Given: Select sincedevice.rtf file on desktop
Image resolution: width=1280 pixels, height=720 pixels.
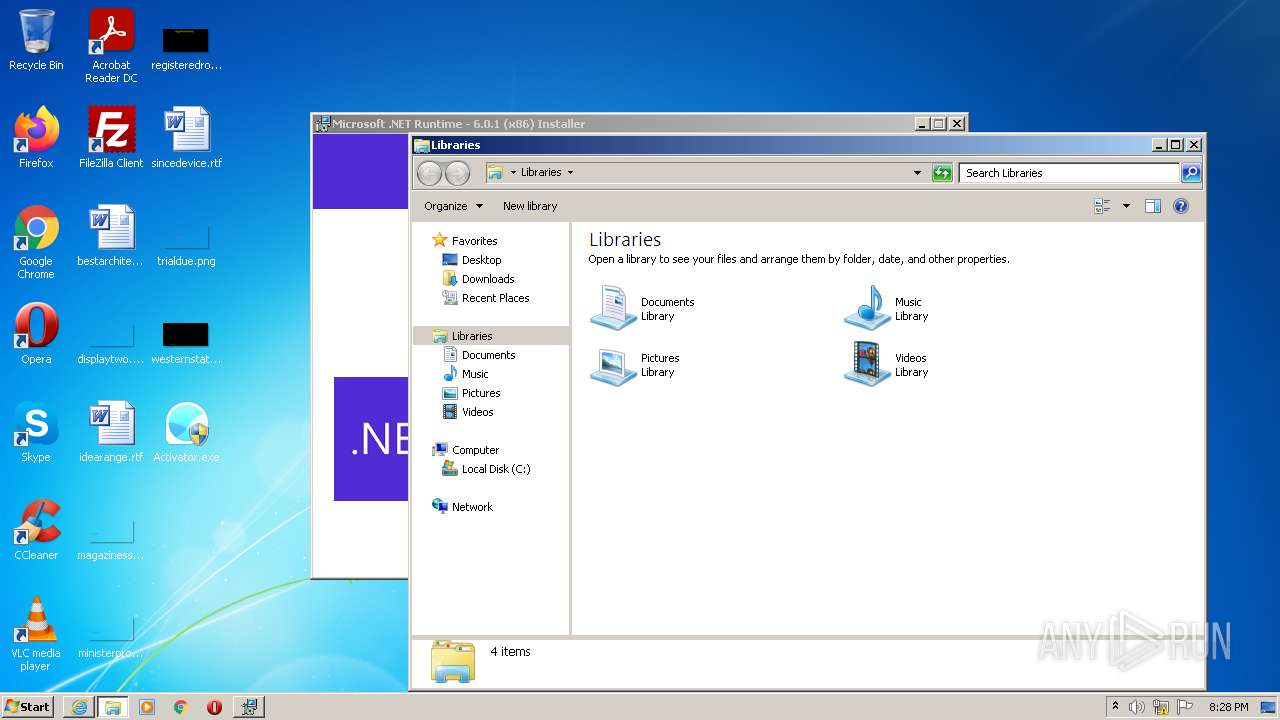Looking at the screenshot, I should (x=186, y=137).
